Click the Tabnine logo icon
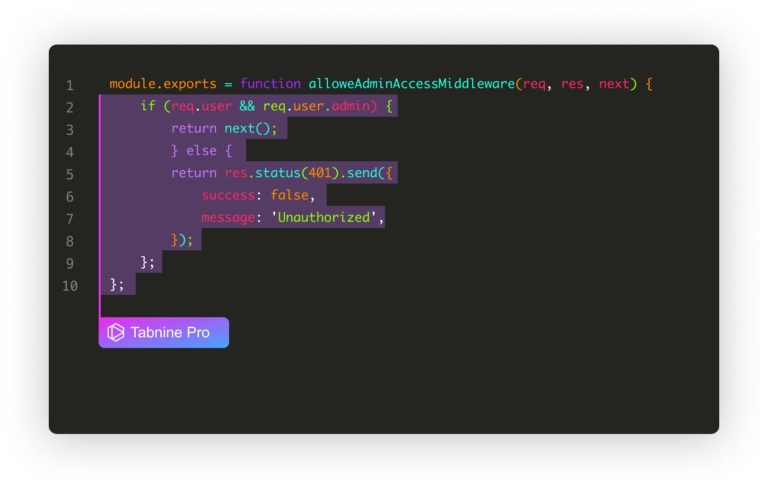This screenshot has height=487, width=768. pos(116,333)
